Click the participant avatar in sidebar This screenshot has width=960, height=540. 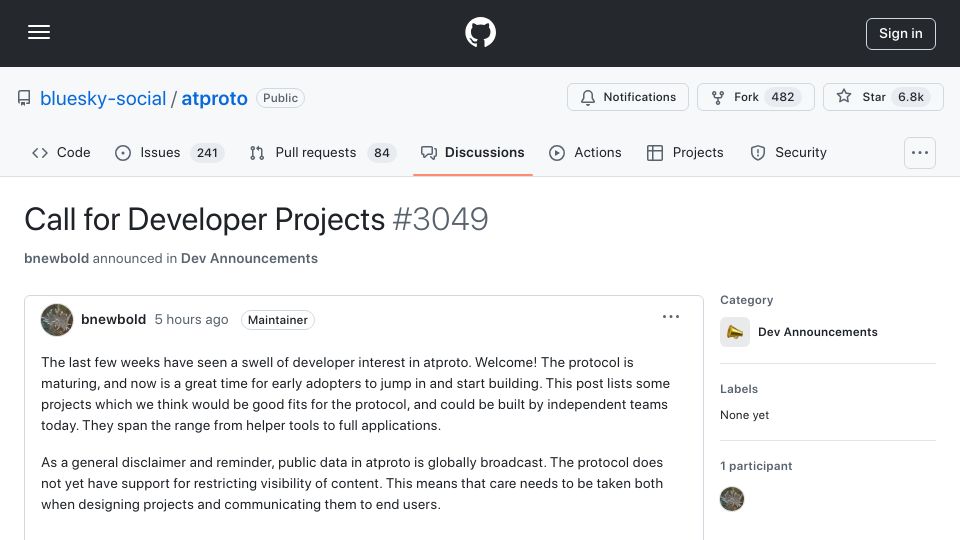tap(732, 499)
